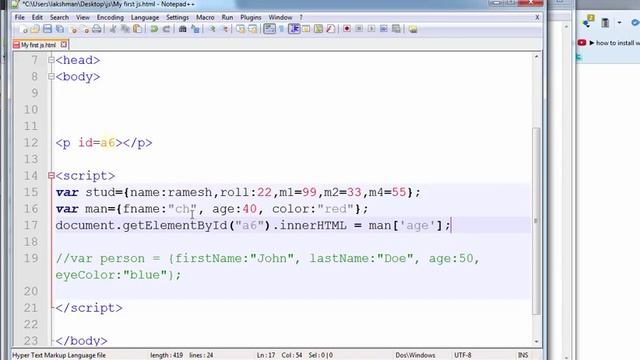640x360 pixels.
Task: Click the Print toolbar icon
Action: (x=97, y=29)
